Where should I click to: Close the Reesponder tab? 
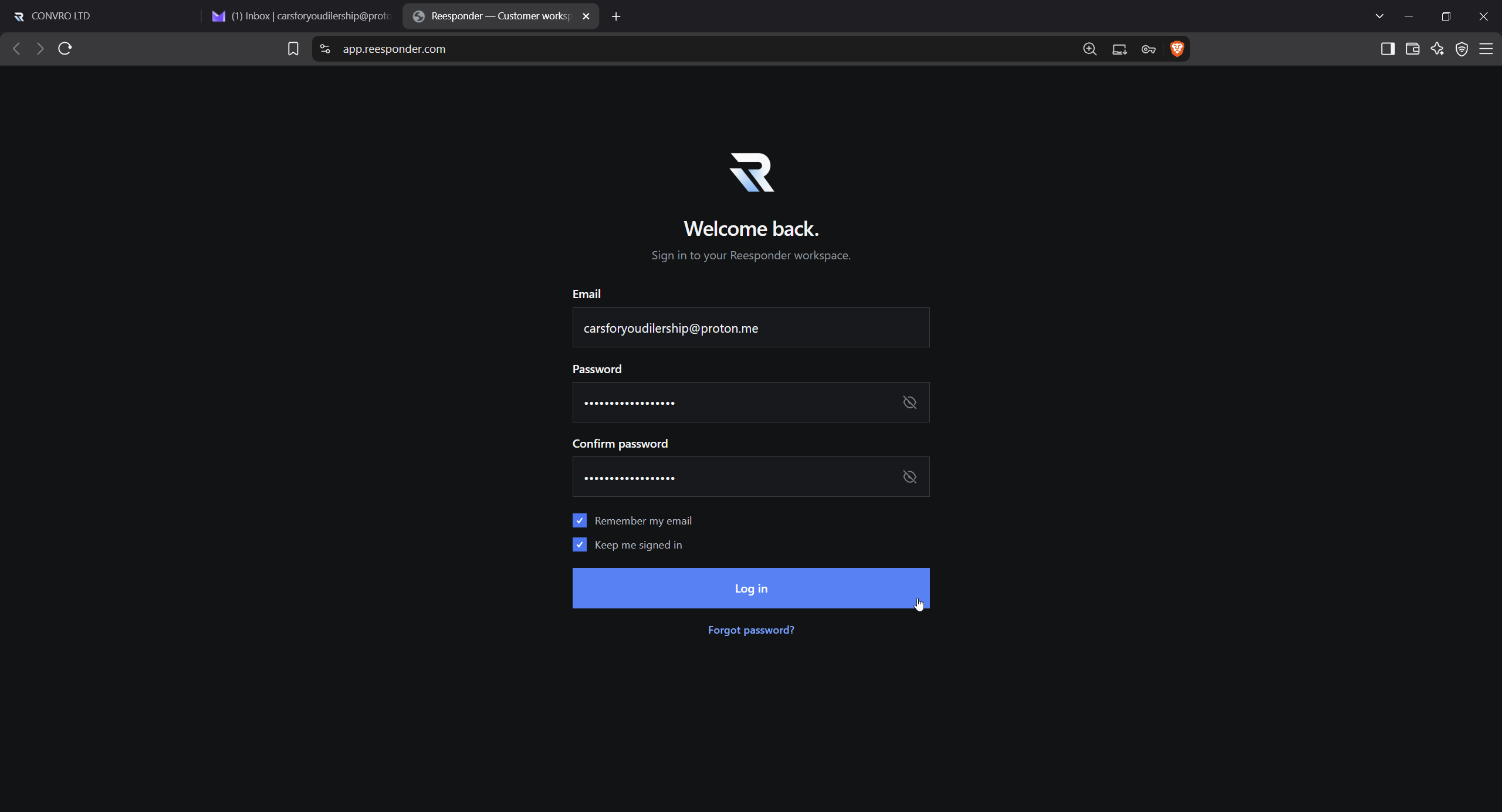586,16
